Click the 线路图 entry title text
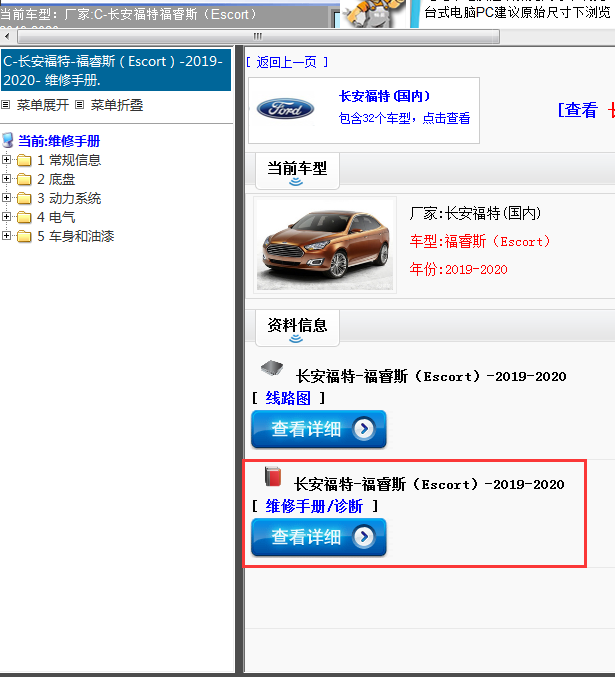This screenshot has height=677, width=615. click(x=431, y=376)
